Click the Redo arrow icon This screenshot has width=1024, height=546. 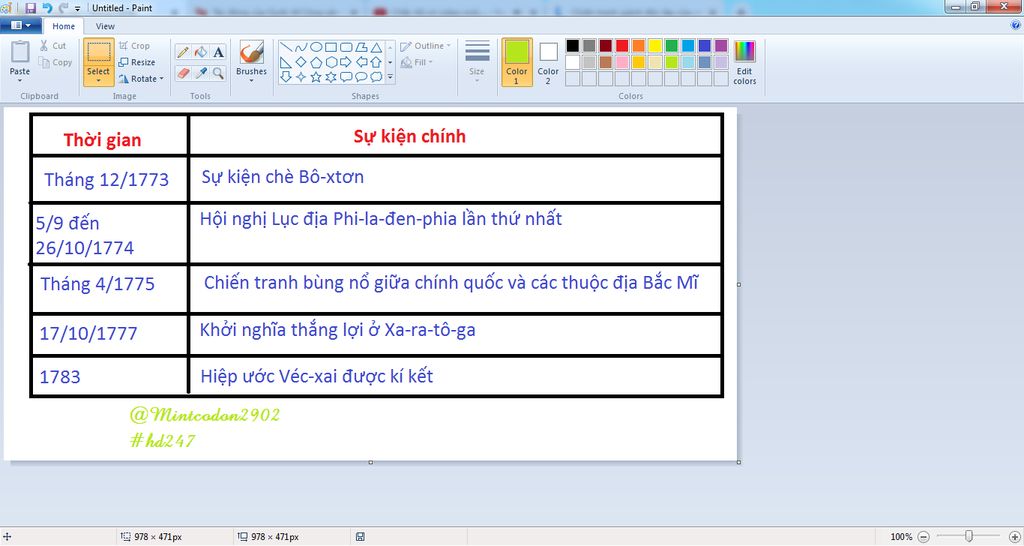point(63,8)
